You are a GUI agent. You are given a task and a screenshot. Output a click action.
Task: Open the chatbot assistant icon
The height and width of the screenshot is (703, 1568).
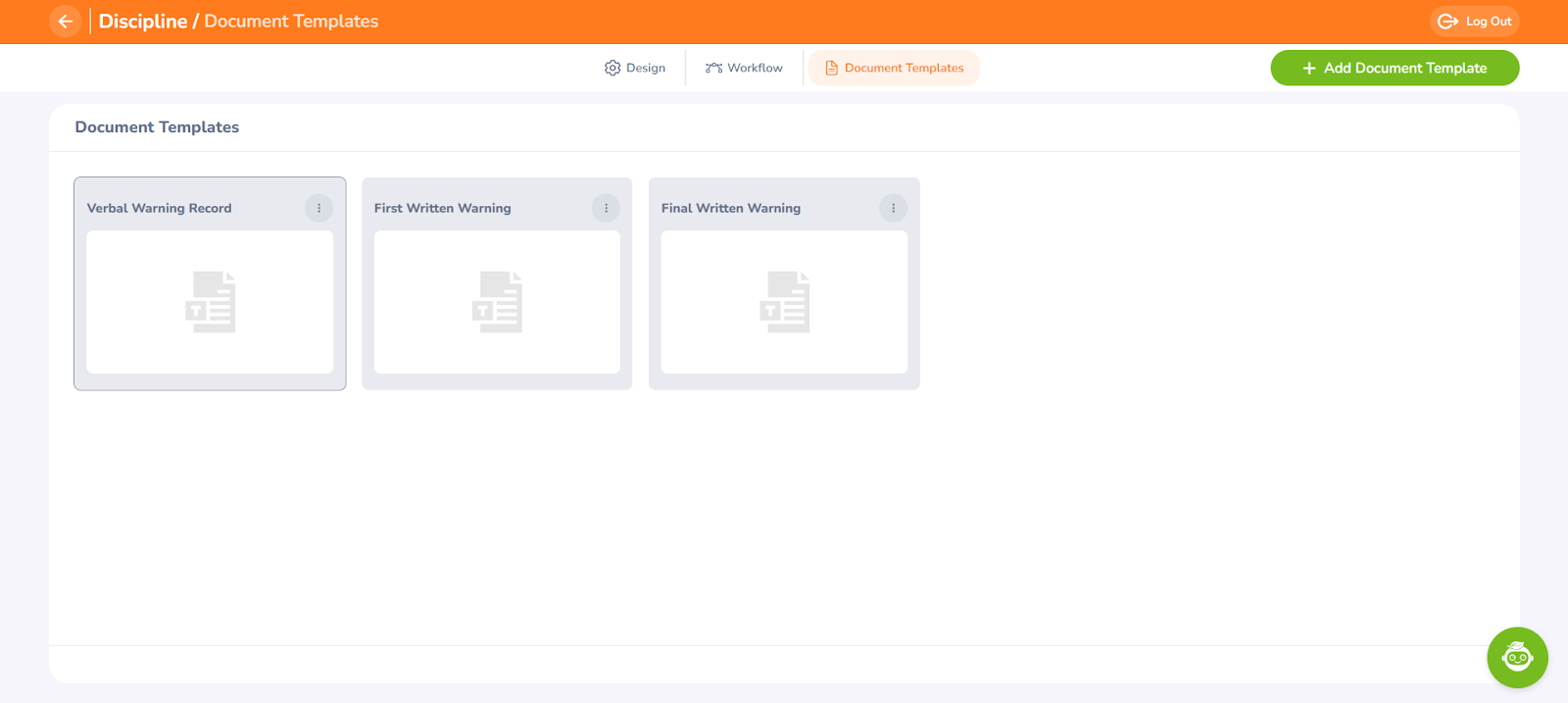click(1517, 657)
